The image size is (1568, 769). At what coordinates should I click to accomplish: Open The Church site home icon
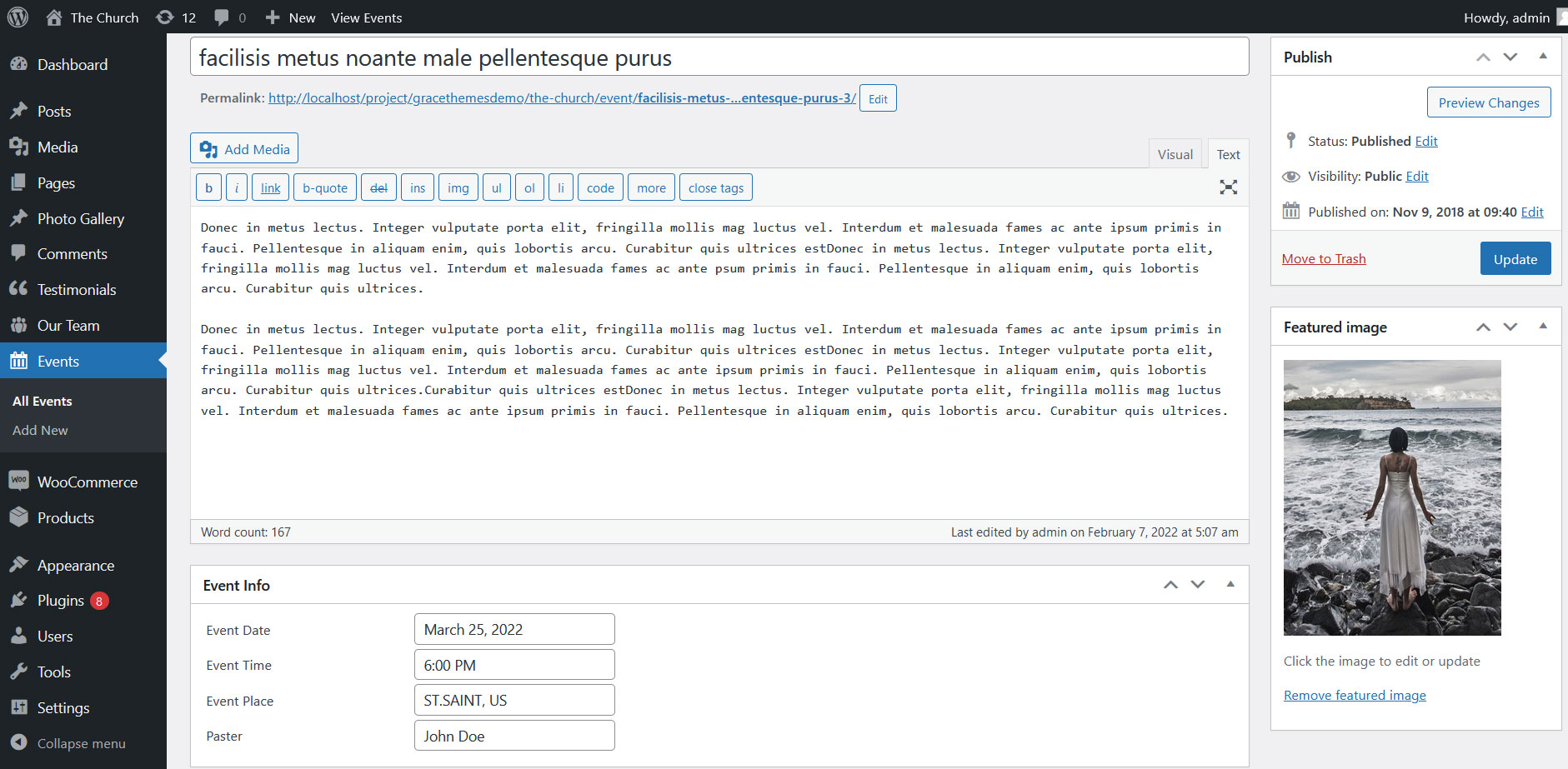(x=54, y=17)
